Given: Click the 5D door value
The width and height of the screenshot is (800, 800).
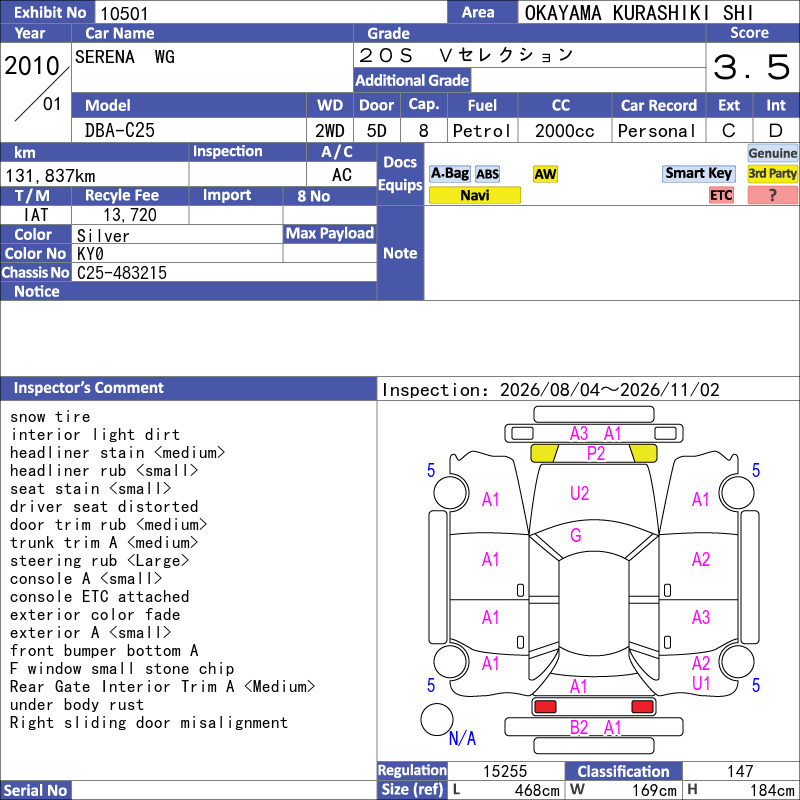Looking at the screenshot, I should click(x=377, y=131).
